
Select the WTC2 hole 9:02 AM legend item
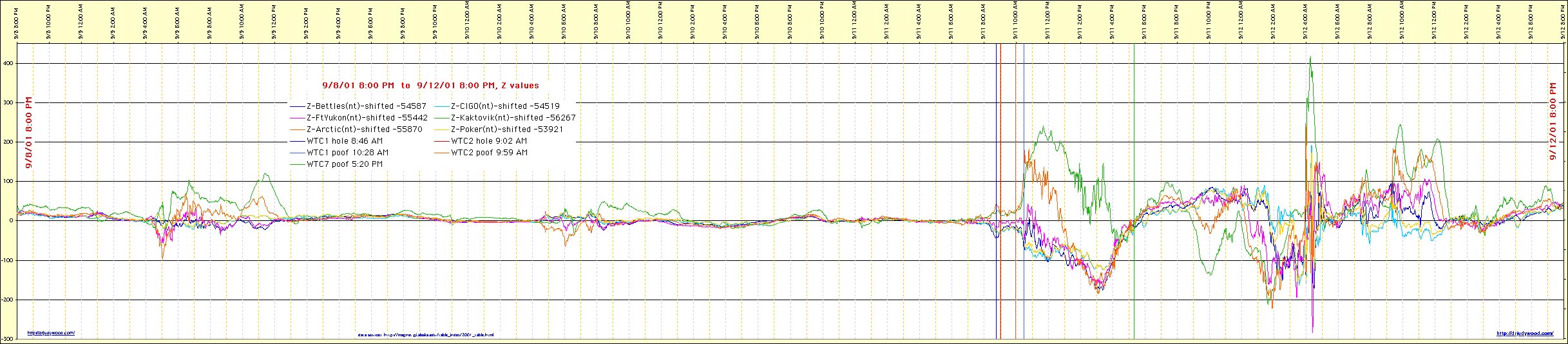(x=489, y=141)
